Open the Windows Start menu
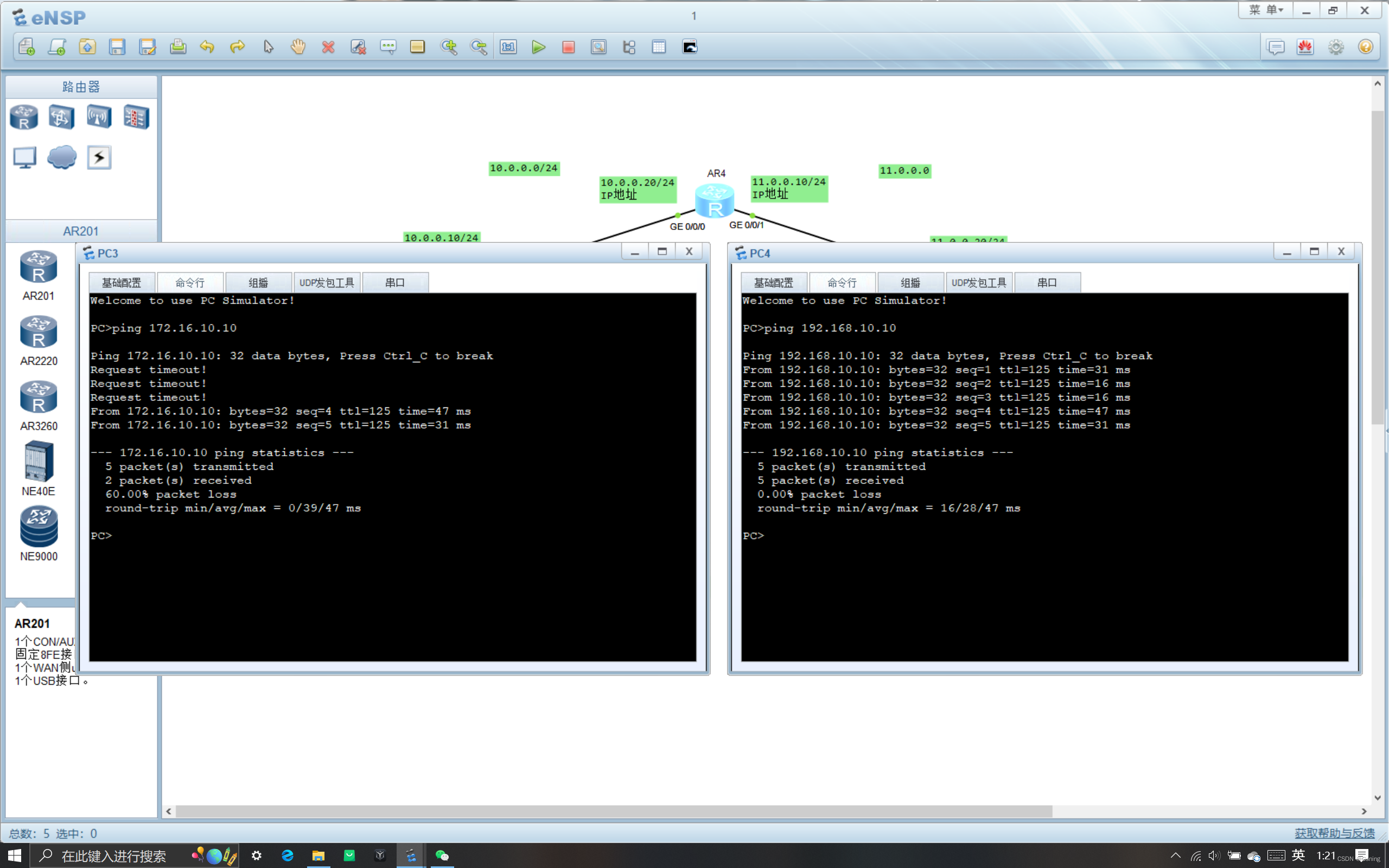 pyautogui.click(x=14, y=856)
